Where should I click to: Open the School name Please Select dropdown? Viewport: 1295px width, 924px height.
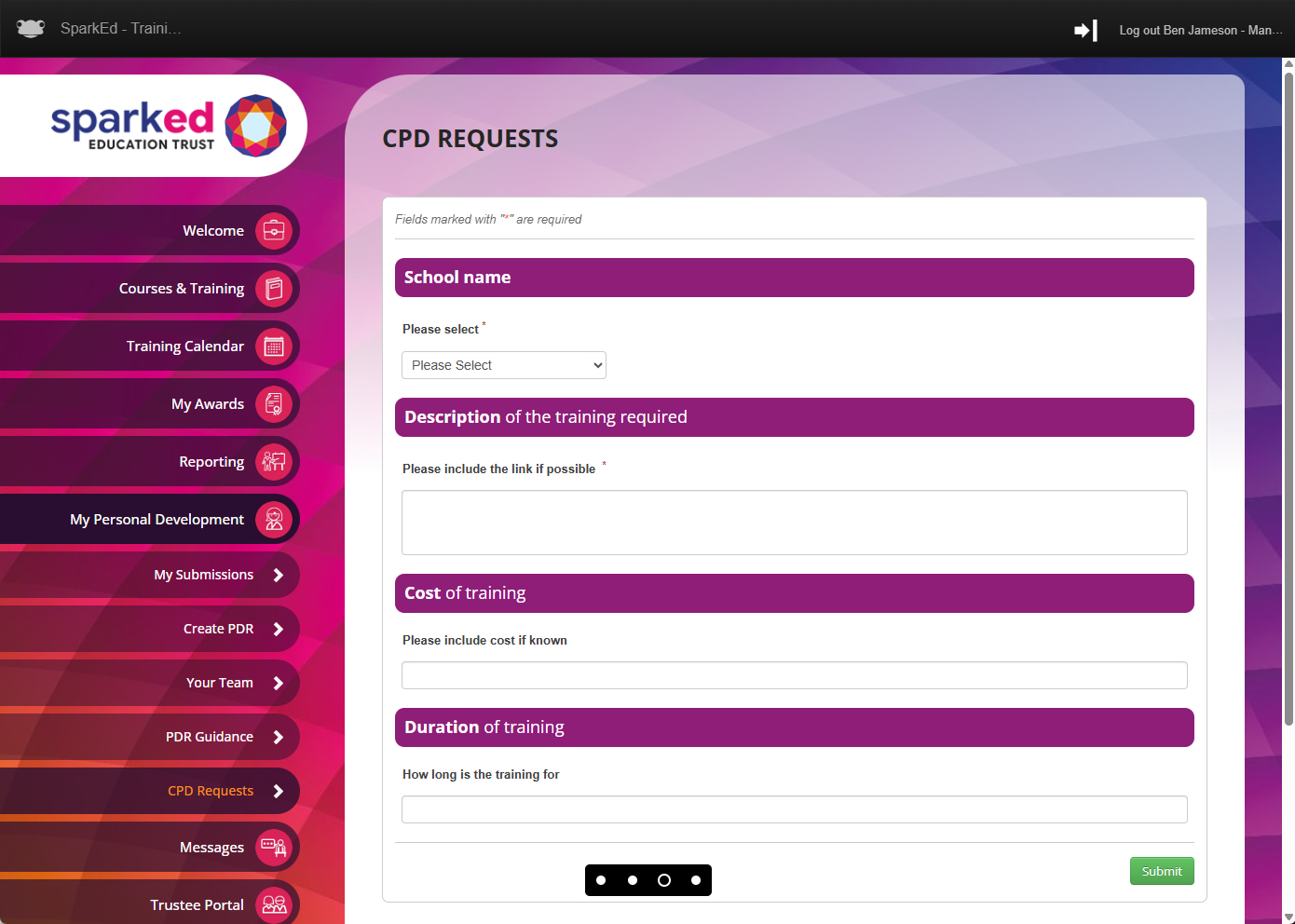[504, 365]
